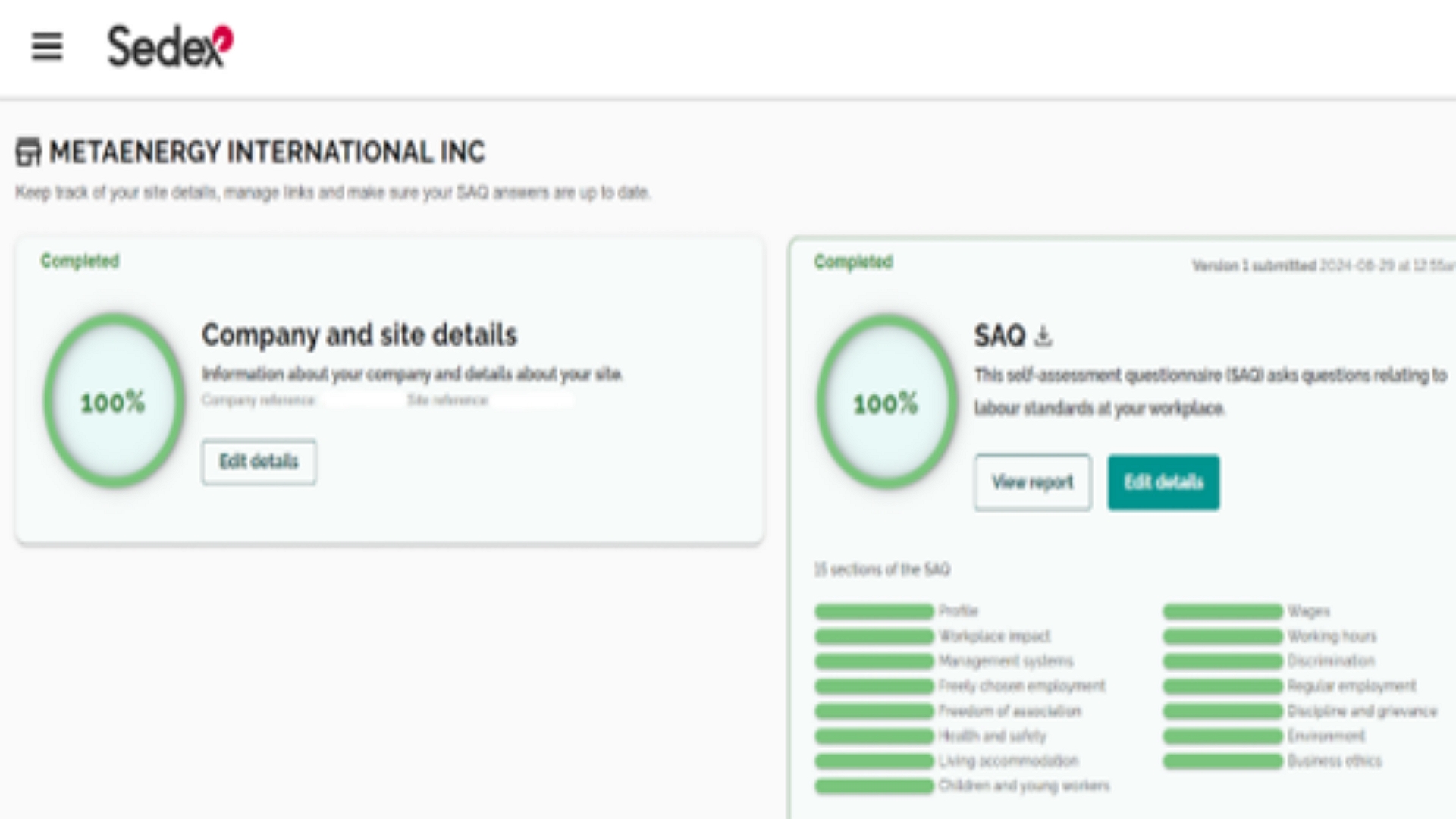Viewport: 1456px width, 819px height.
Task: Select the Health and safety section label
Action: point(992,736)
